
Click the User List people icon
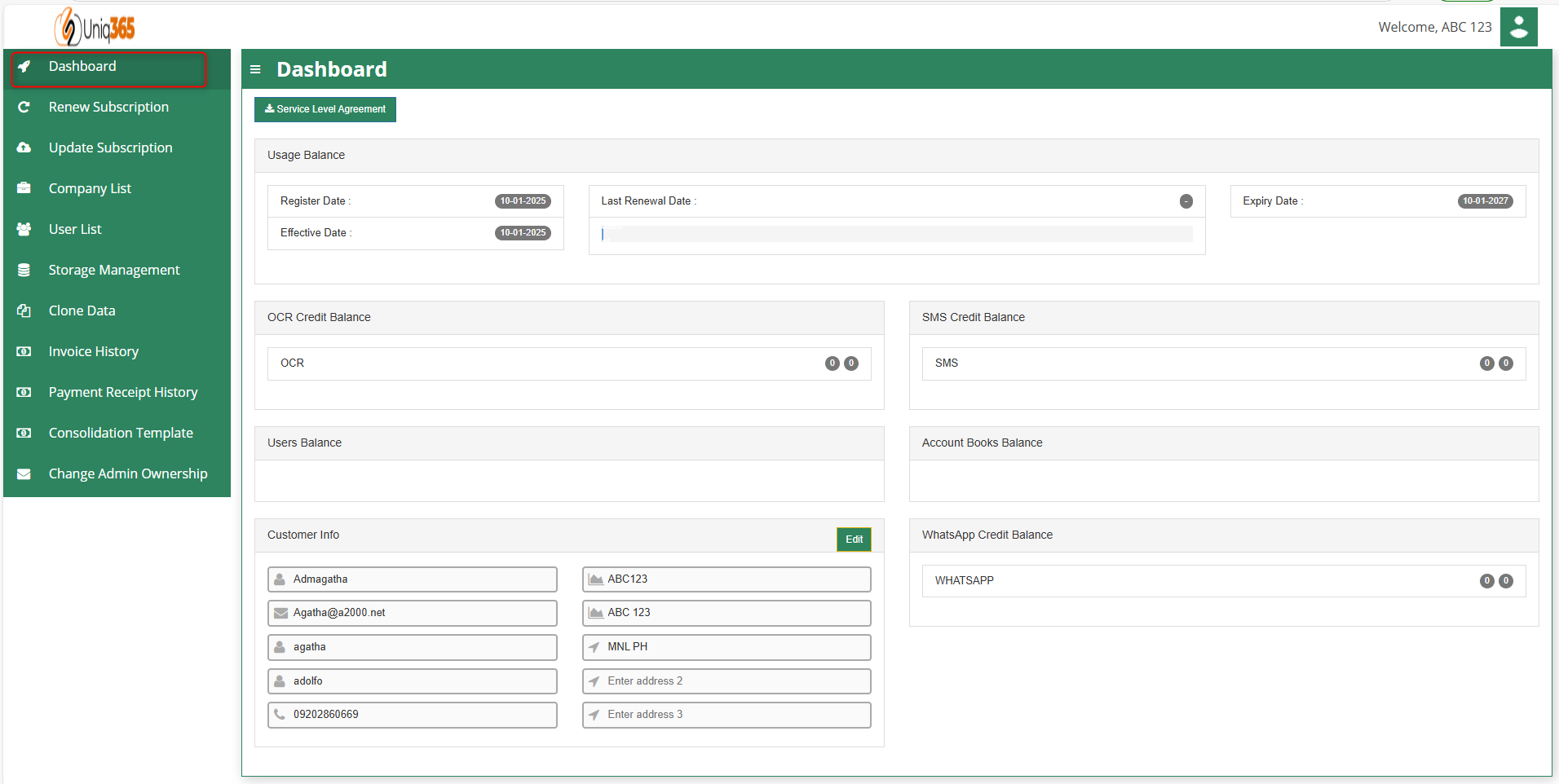[x=24, y=229]
